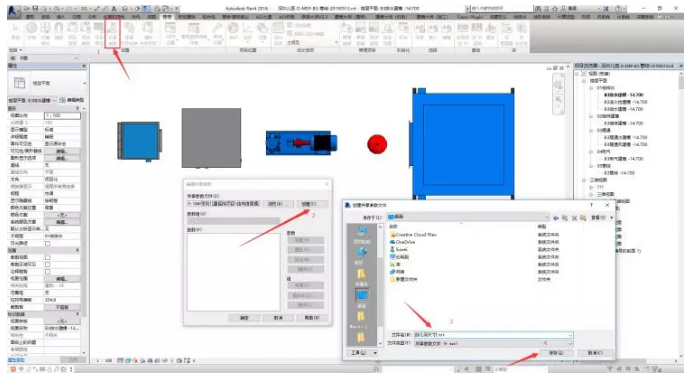Image resolution: width=690 pixels, height=376 pixels.
Task: Open the parameter group dropdown
Action: 233,221
